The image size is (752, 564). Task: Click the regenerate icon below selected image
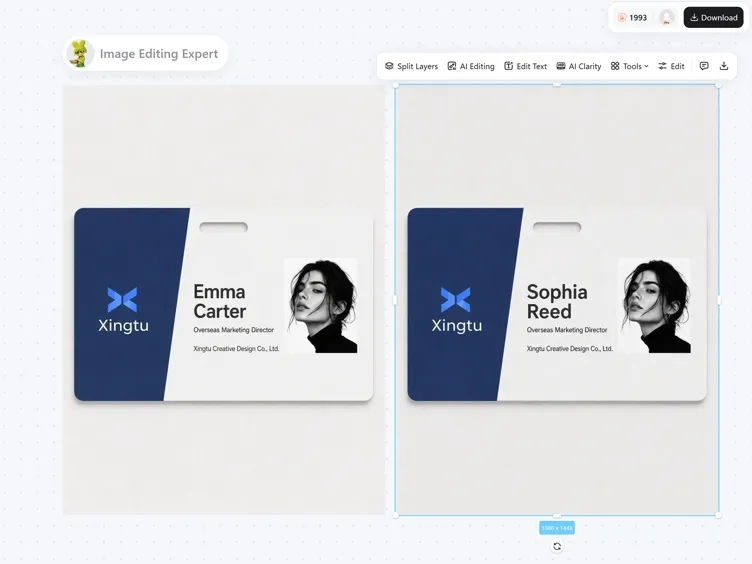(x=557, y=546)
